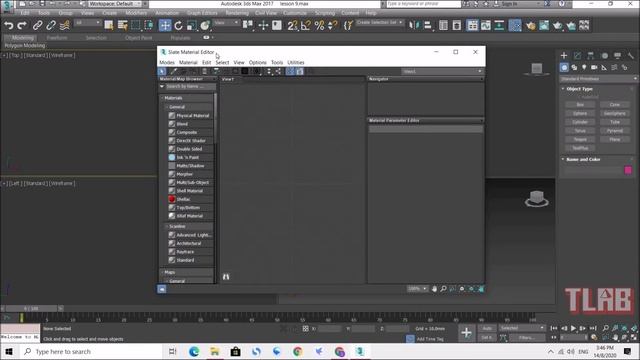Collapse the Materials group in browser
640x360 pixels.
162,98
